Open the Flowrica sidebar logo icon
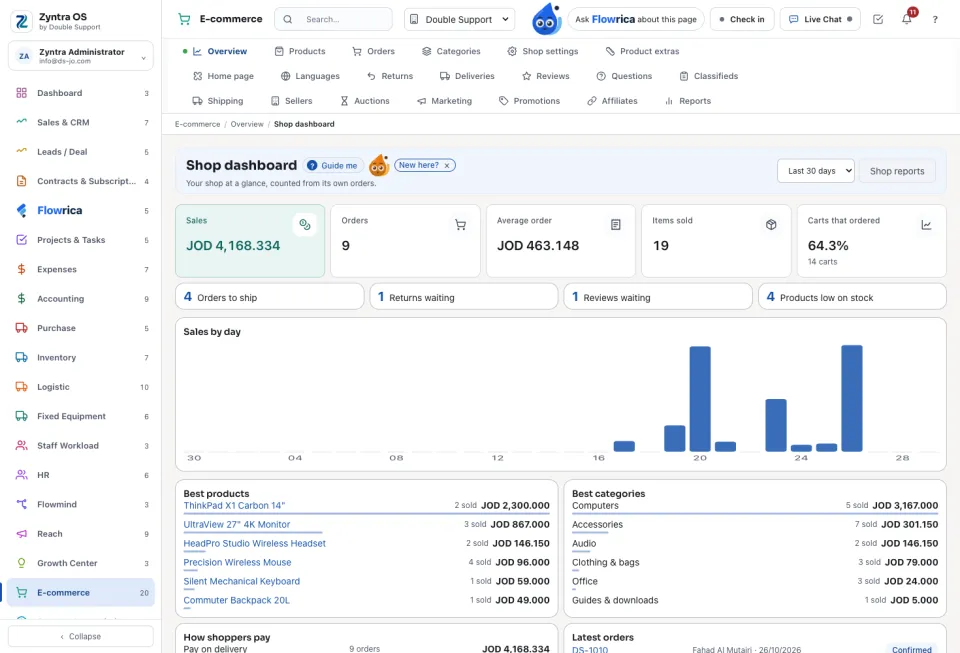The width and height of the screenshot is (960, 653). point(21,211)
